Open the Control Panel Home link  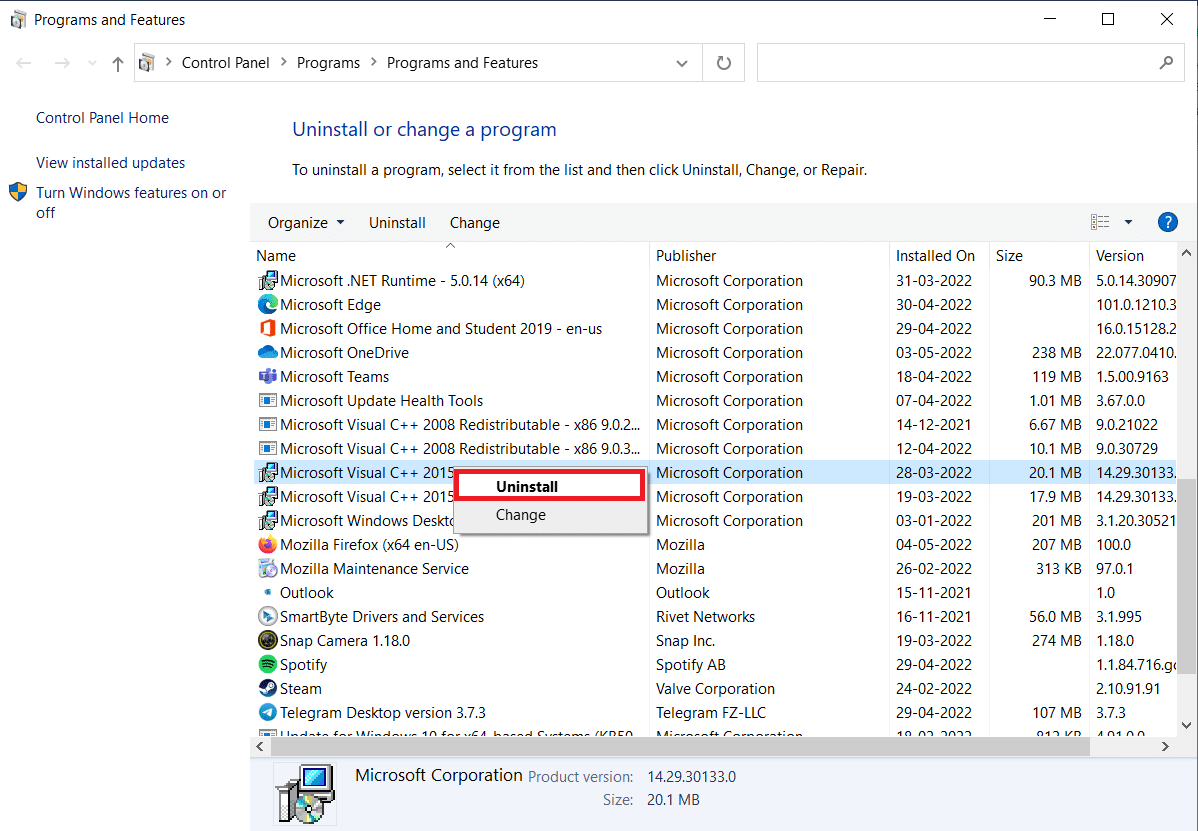coord(102,118)
